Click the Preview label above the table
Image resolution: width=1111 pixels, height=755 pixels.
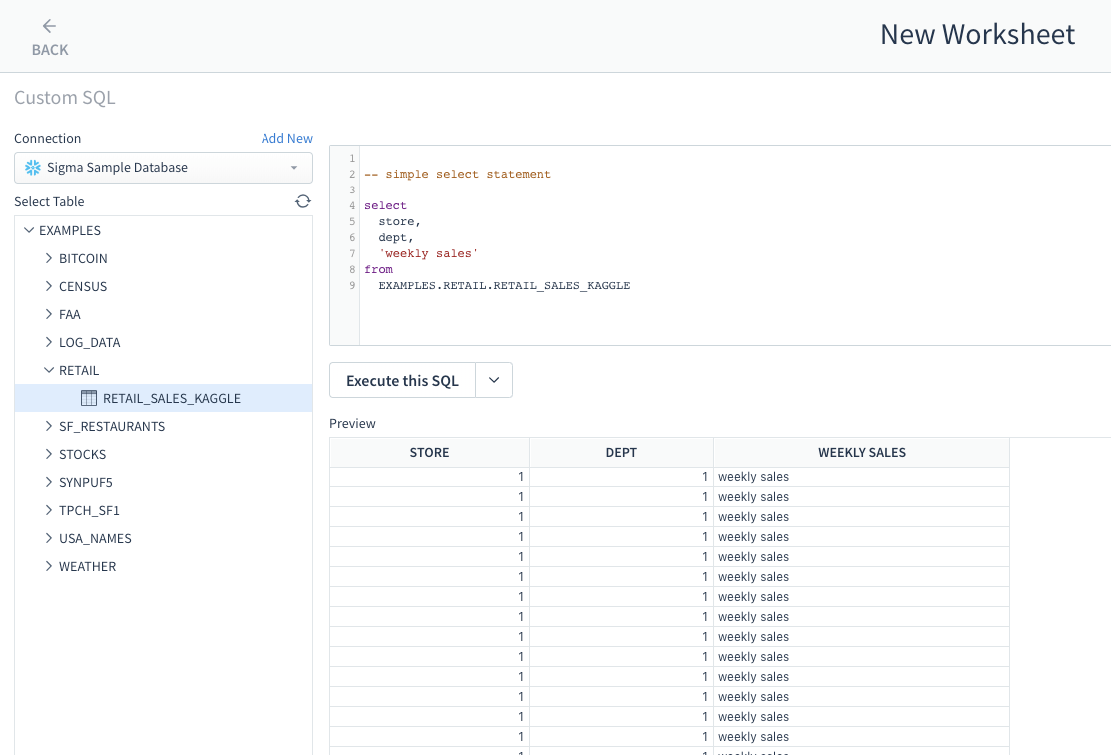point(352,424)
